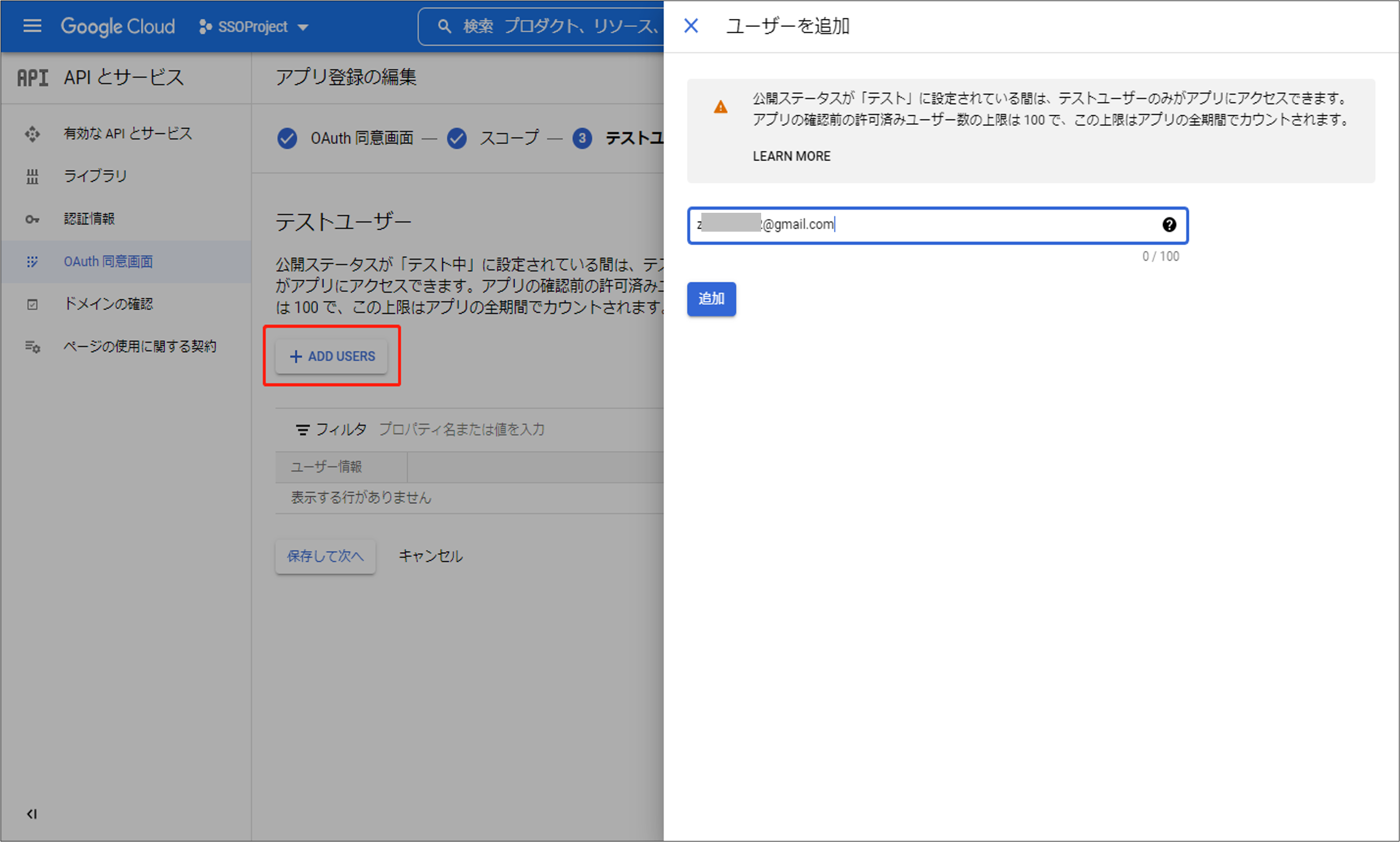Click the search magnifier icon

click(444, 26)
